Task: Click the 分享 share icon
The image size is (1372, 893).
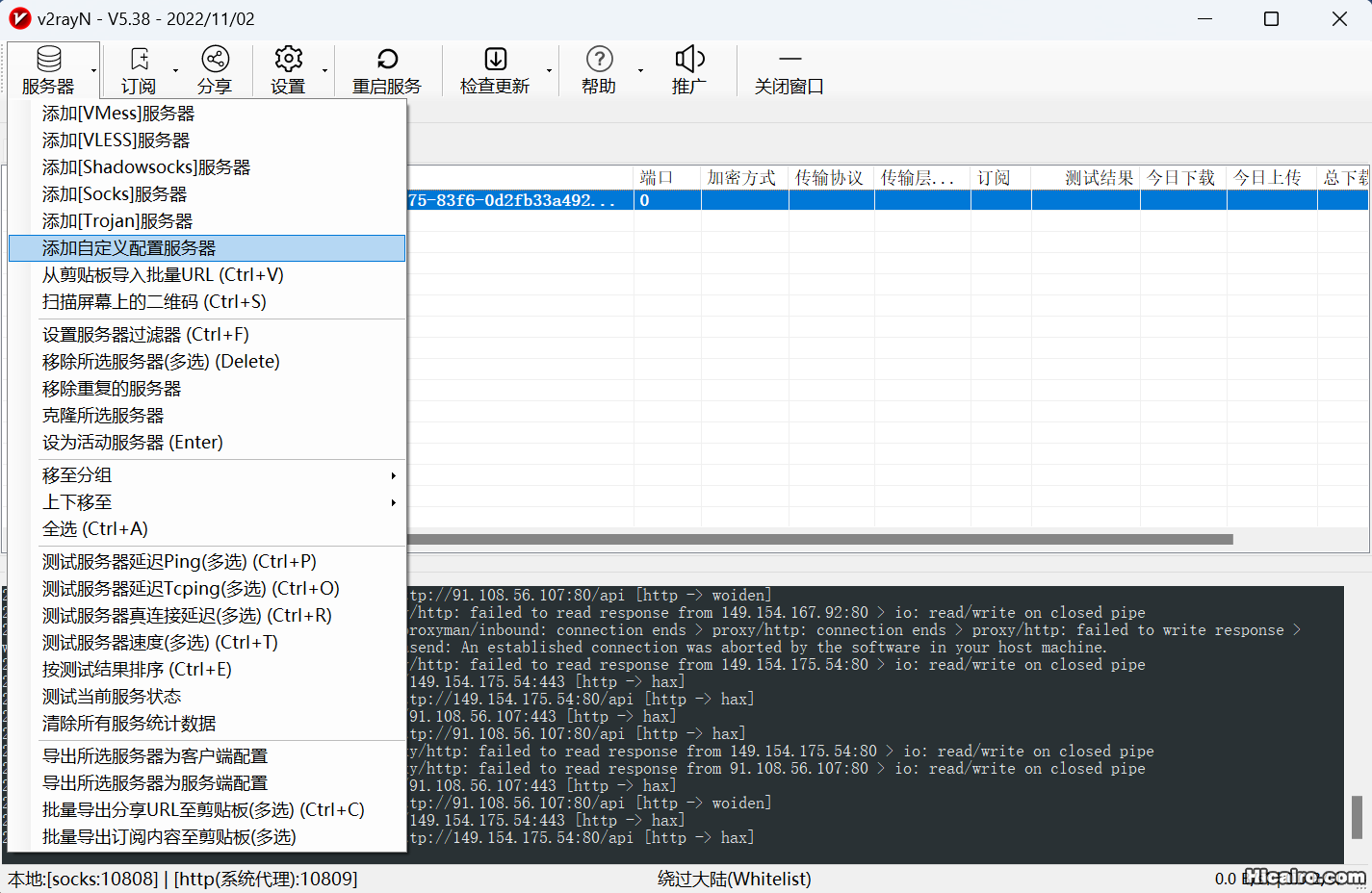Action: (215, 69)
